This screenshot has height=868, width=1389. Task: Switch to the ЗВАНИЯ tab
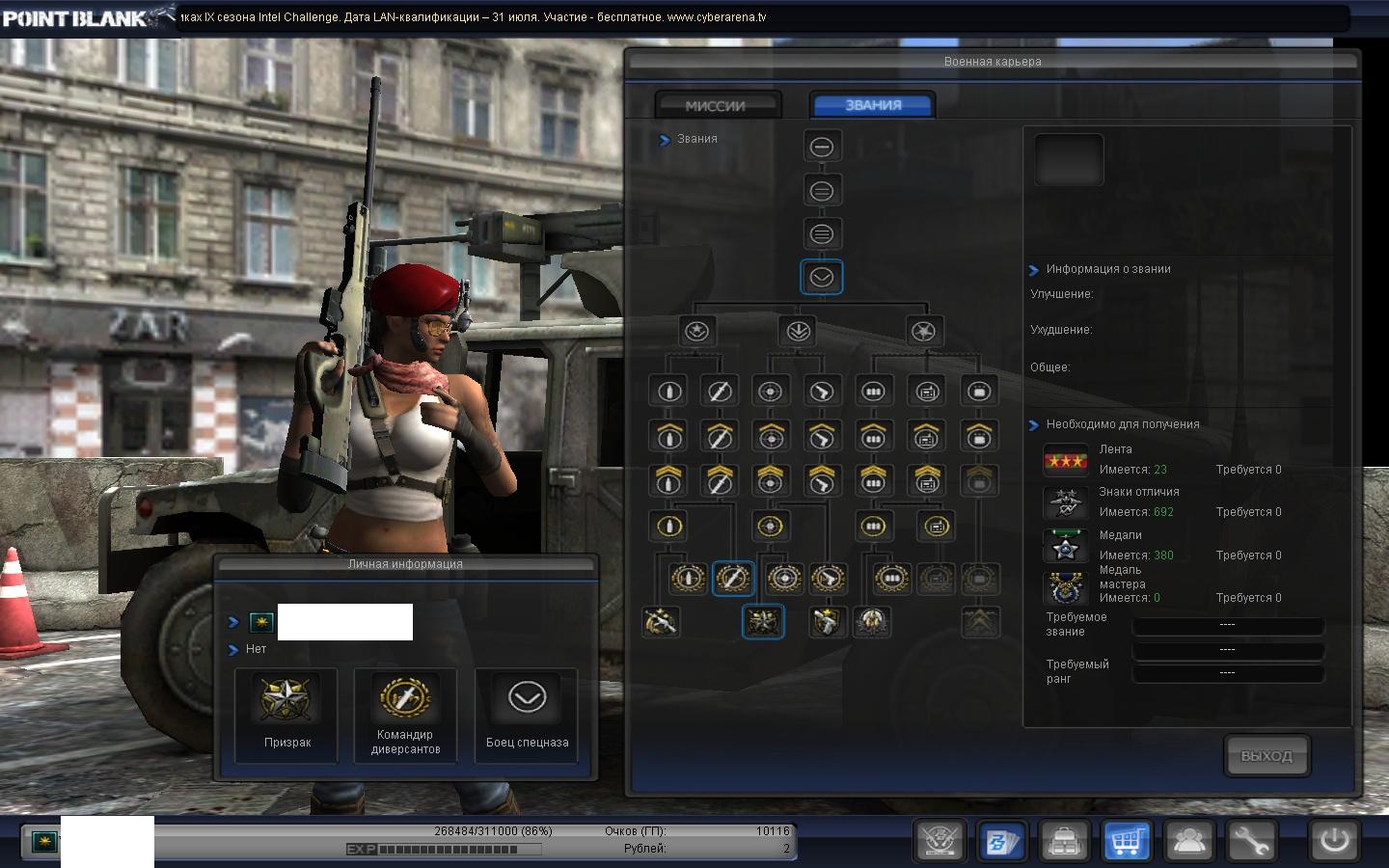[873, 105]
